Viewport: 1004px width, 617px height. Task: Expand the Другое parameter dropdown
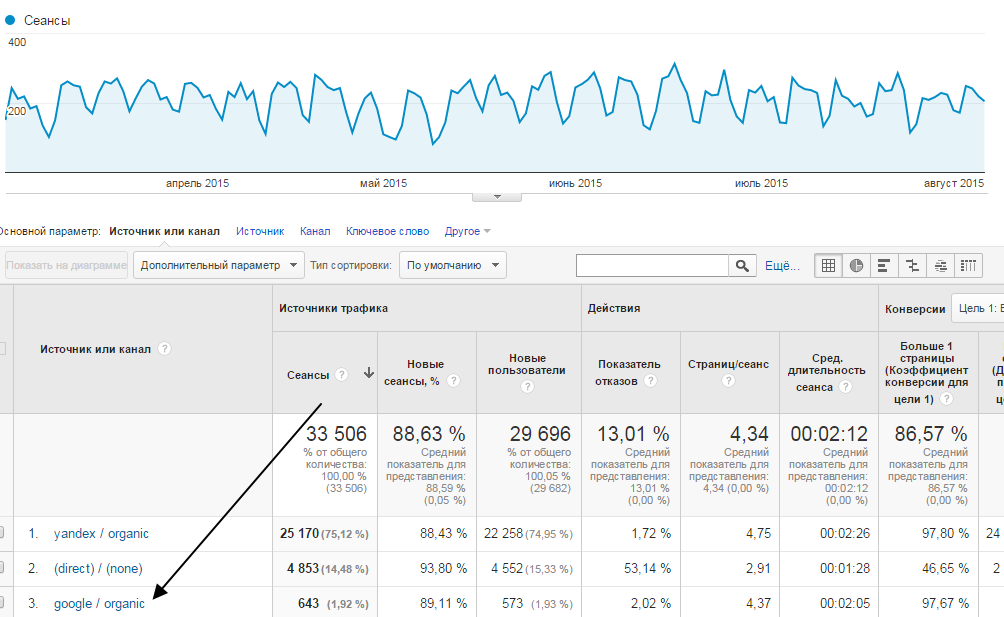pos(467,231)
